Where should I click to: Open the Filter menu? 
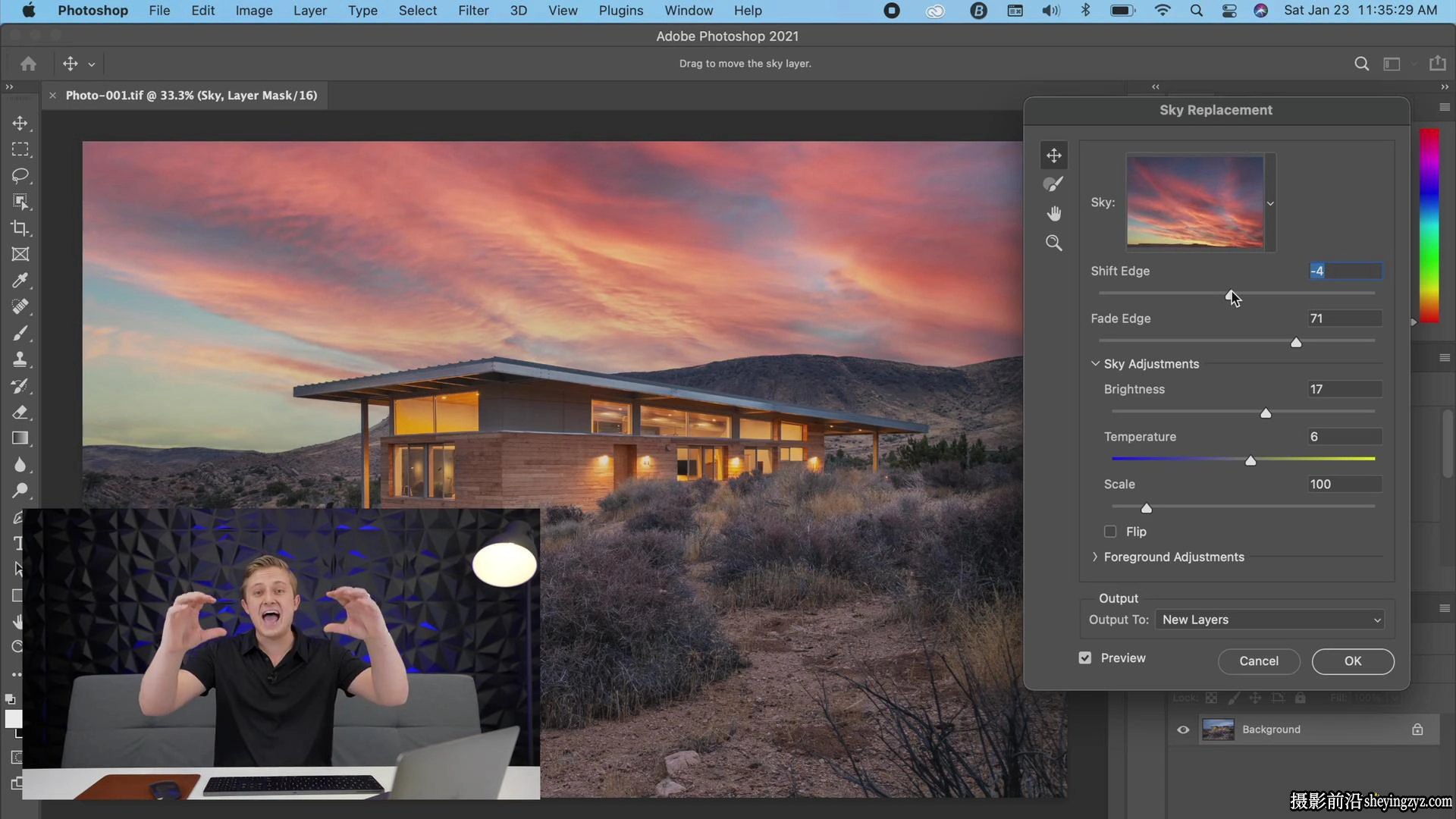tap(473, 11)
